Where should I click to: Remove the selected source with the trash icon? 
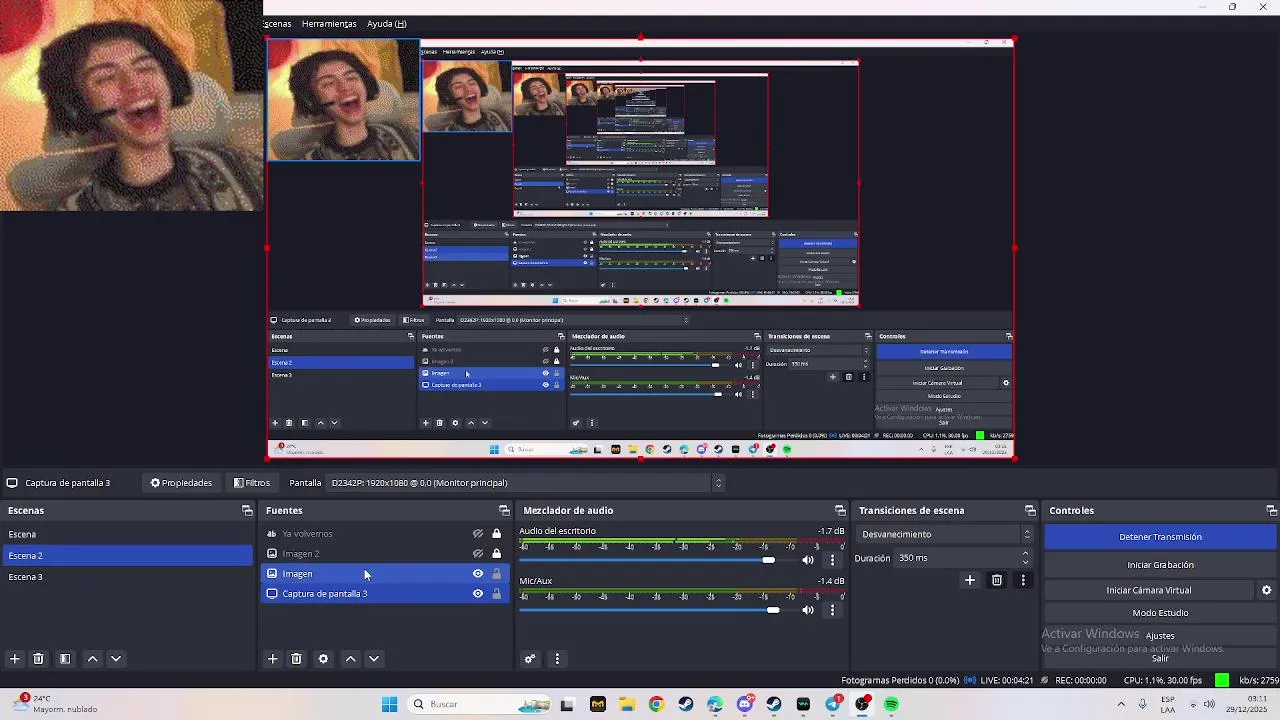pos(296,659)
